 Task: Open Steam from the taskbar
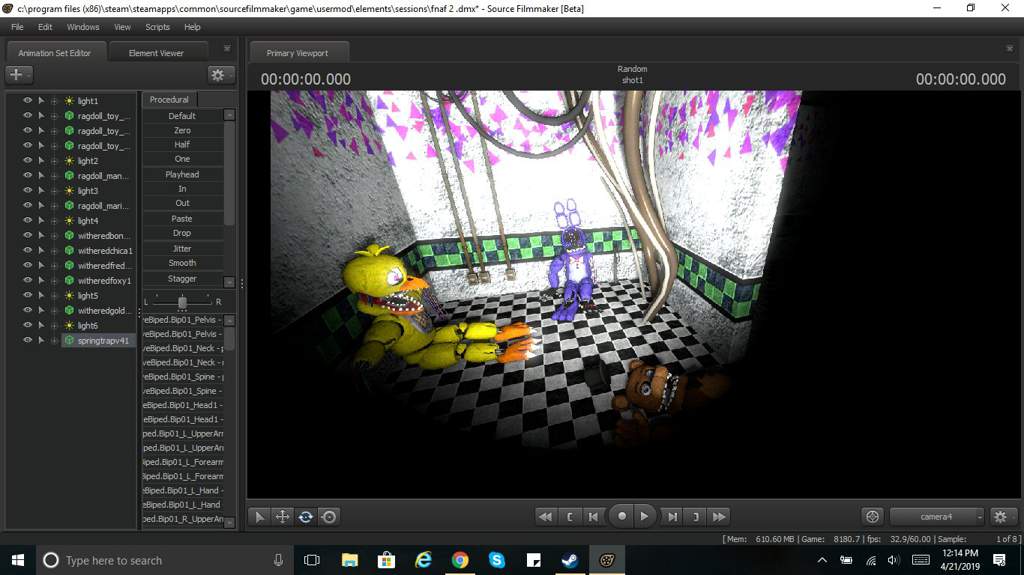tap(569, 560)
